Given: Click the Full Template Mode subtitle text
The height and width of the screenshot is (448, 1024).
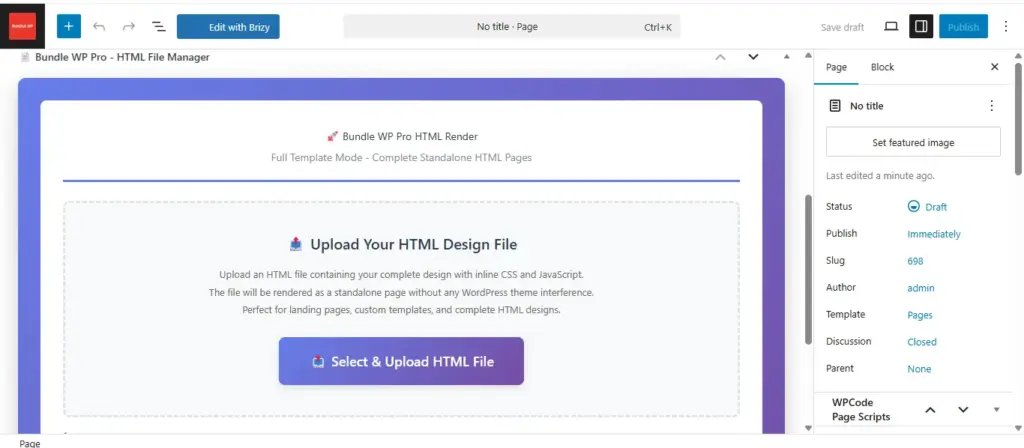Looking at the screenshot, I should (401, 158).
